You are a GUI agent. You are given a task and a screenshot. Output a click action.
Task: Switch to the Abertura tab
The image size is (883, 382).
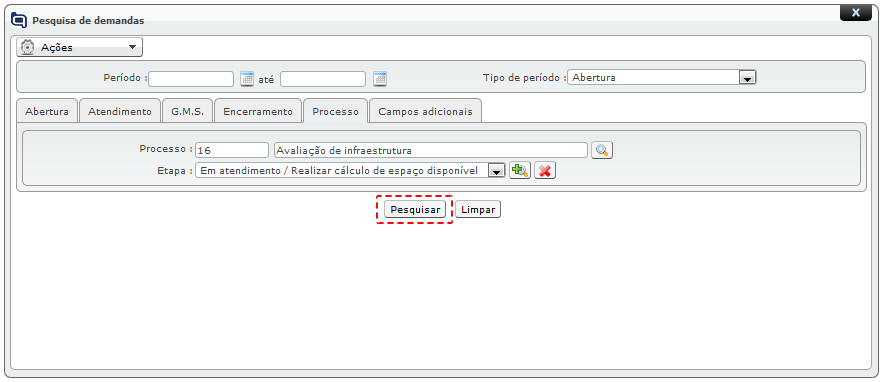click(x=47, y=111)
